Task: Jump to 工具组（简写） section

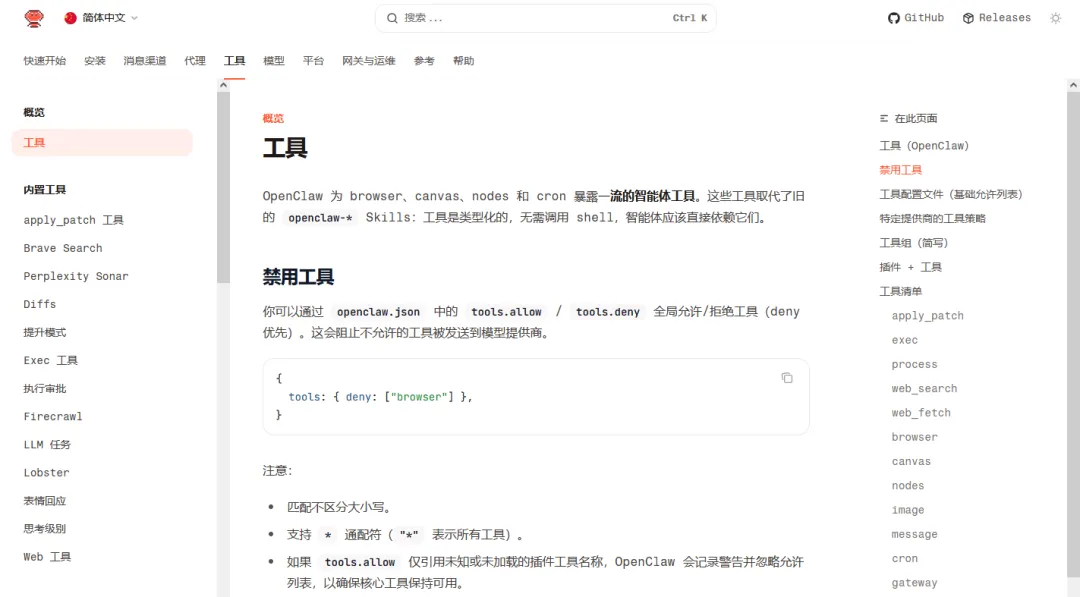Action: (x=914, y=243)
